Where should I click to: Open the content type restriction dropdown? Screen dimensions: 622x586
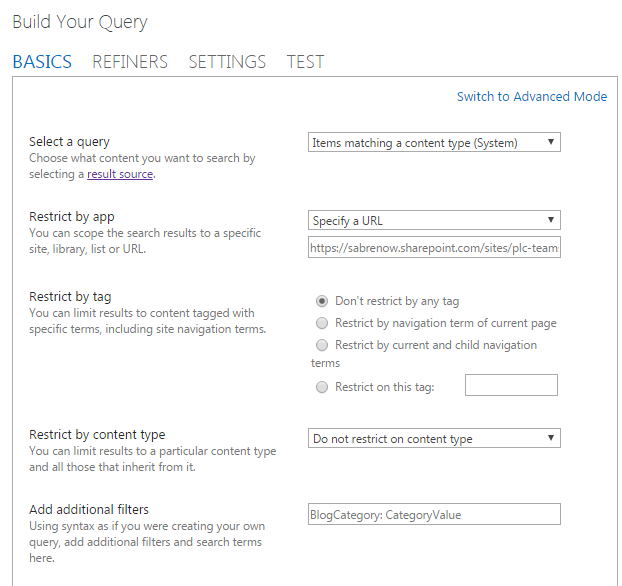(x=434, y=438)
